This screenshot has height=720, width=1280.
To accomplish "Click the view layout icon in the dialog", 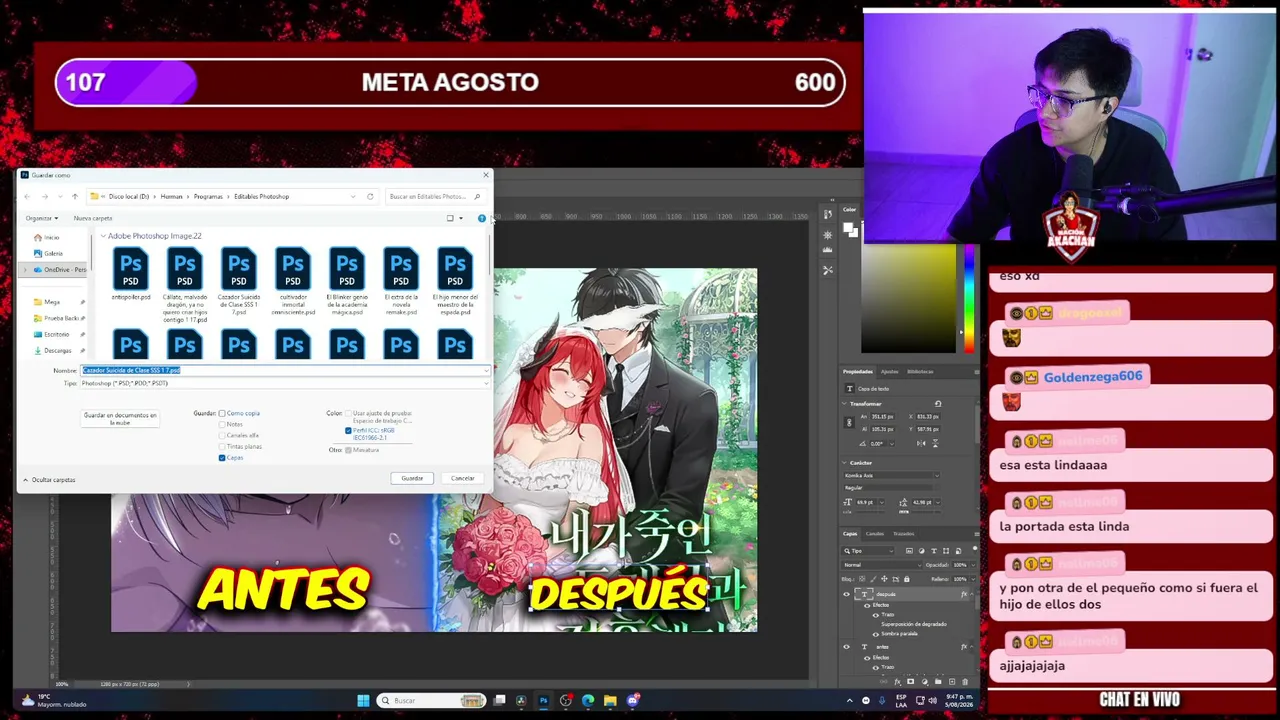I will coord(450,218).
